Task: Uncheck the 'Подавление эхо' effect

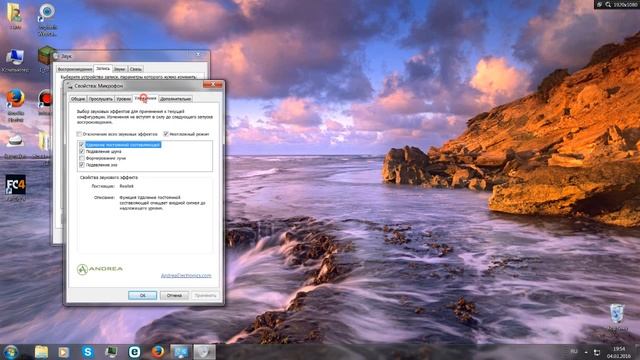Action: (82, 165)
